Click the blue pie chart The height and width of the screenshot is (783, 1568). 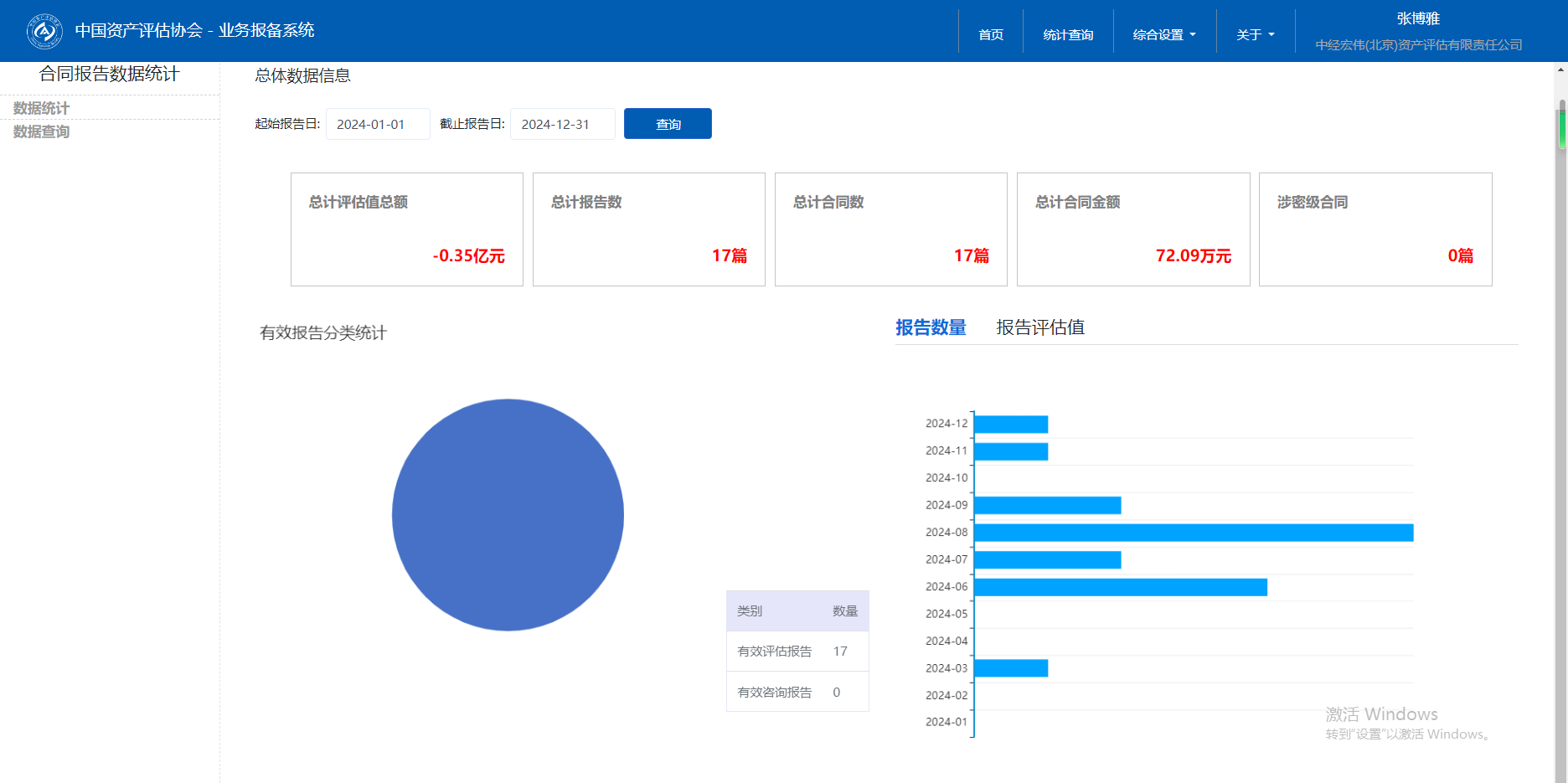pos(508,514)
